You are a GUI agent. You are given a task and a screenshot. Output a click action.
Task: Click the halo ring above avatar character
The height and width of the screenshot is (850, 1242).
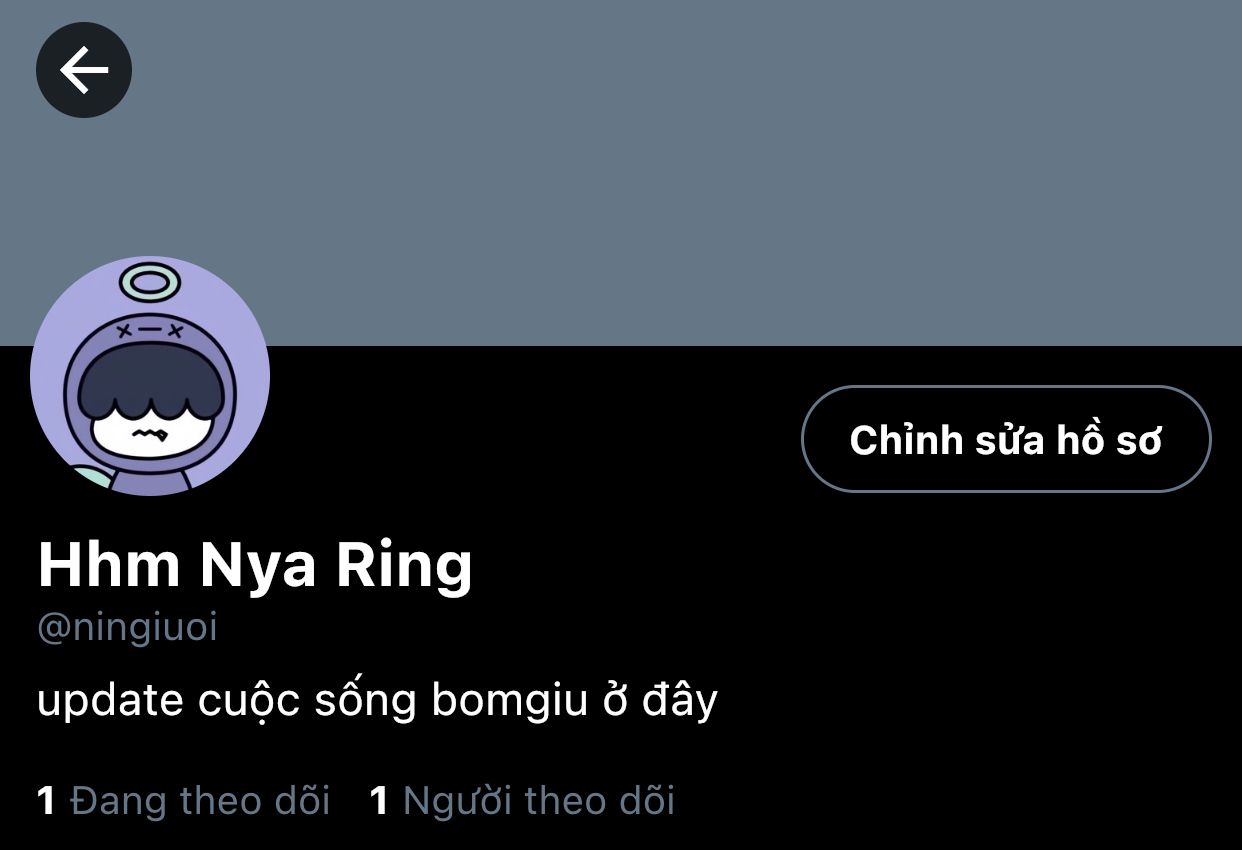click(150, 283)
